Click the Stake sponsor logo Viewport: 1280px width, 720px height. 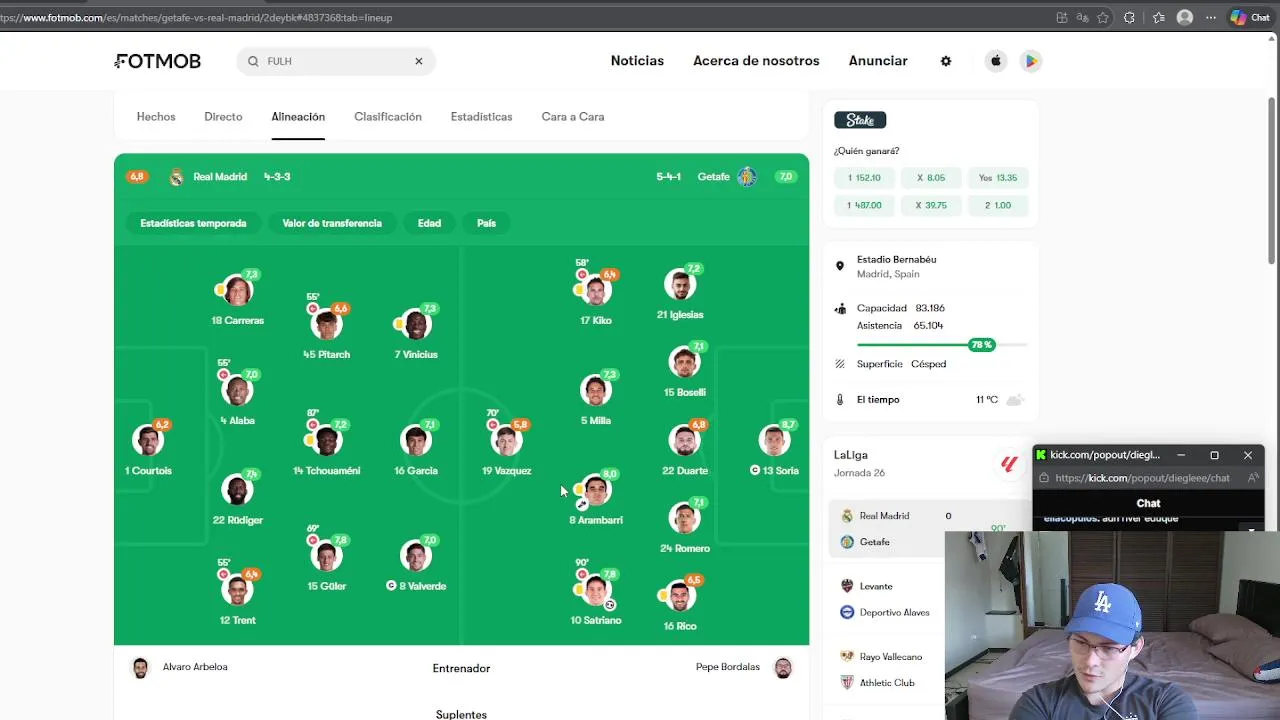pyautogui.click(x=860, y=120)
